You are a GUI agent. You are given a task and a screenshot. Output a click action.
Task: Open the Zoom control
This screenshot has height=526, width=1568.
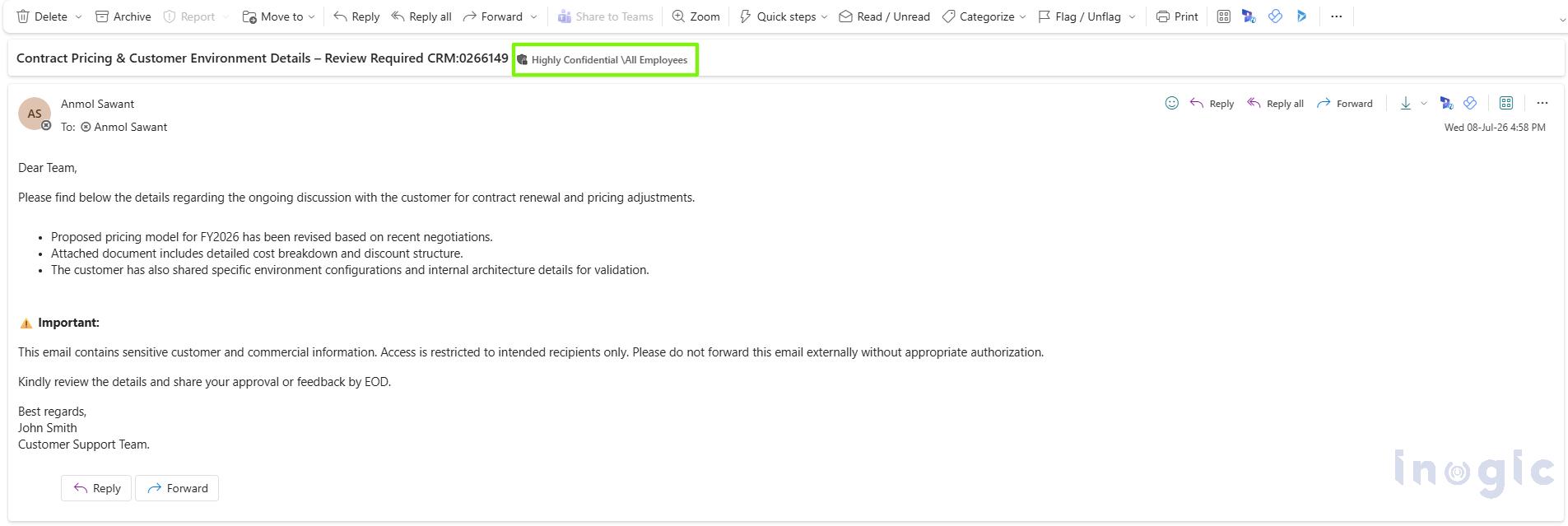[696, 16]
